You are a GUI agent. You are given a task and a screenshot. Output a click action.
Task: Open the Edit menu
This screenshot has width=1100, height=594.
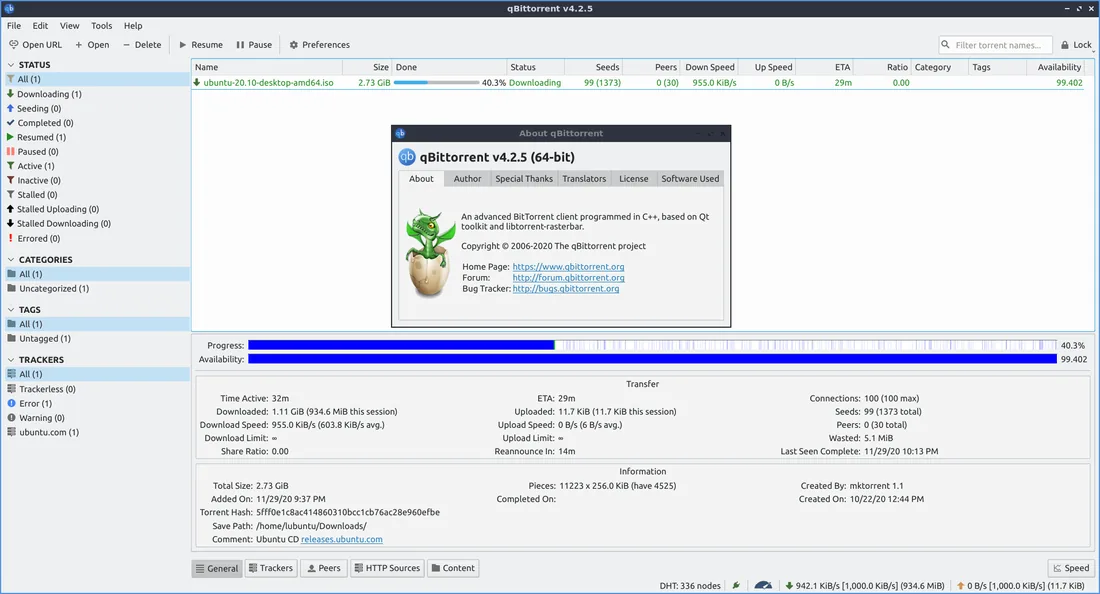(40, 26)
